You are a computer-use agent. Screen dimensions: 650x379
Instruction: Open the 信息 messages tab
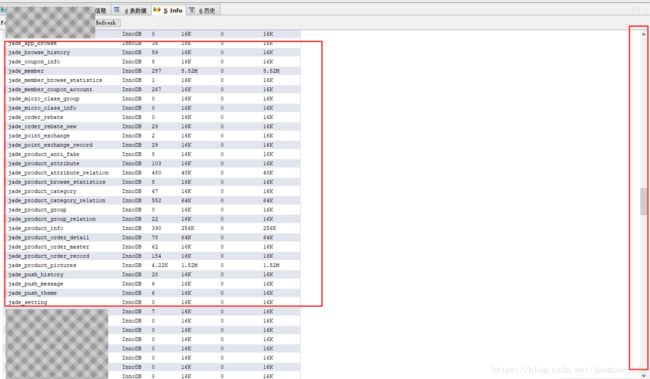click(101, 10)
